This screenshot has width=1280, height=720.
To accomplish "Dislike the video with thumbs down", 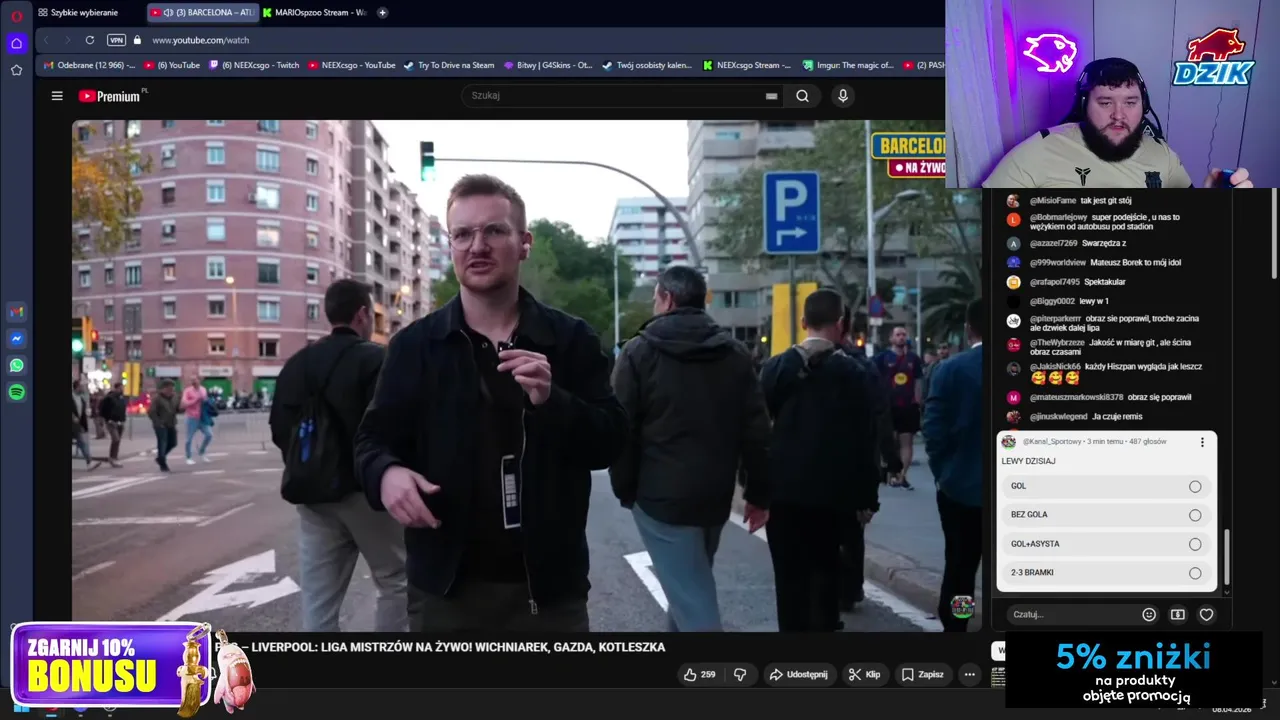I will 740,675.
